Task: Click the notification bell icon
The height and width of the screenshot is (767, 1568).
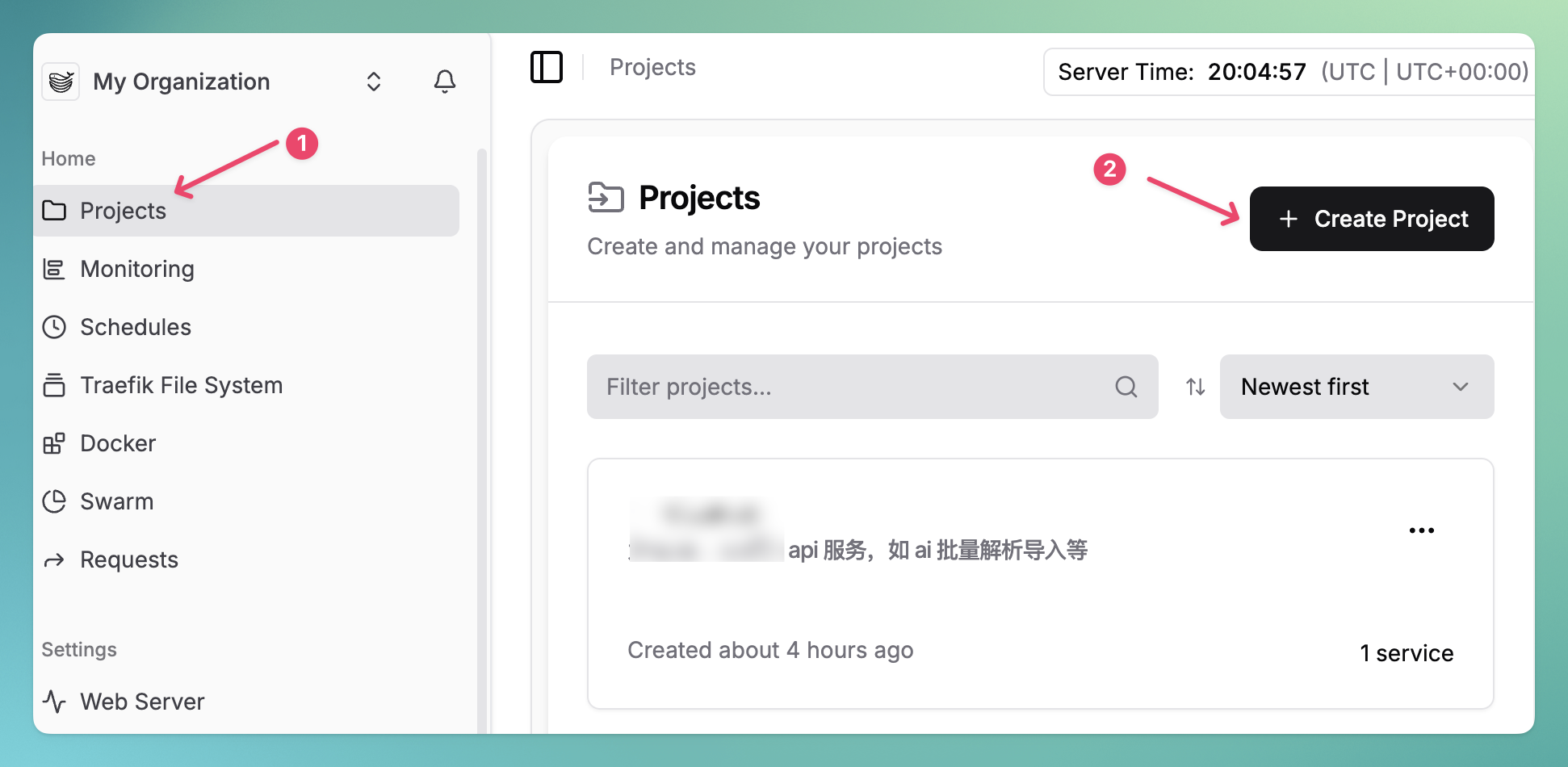Action: [444, 82]
